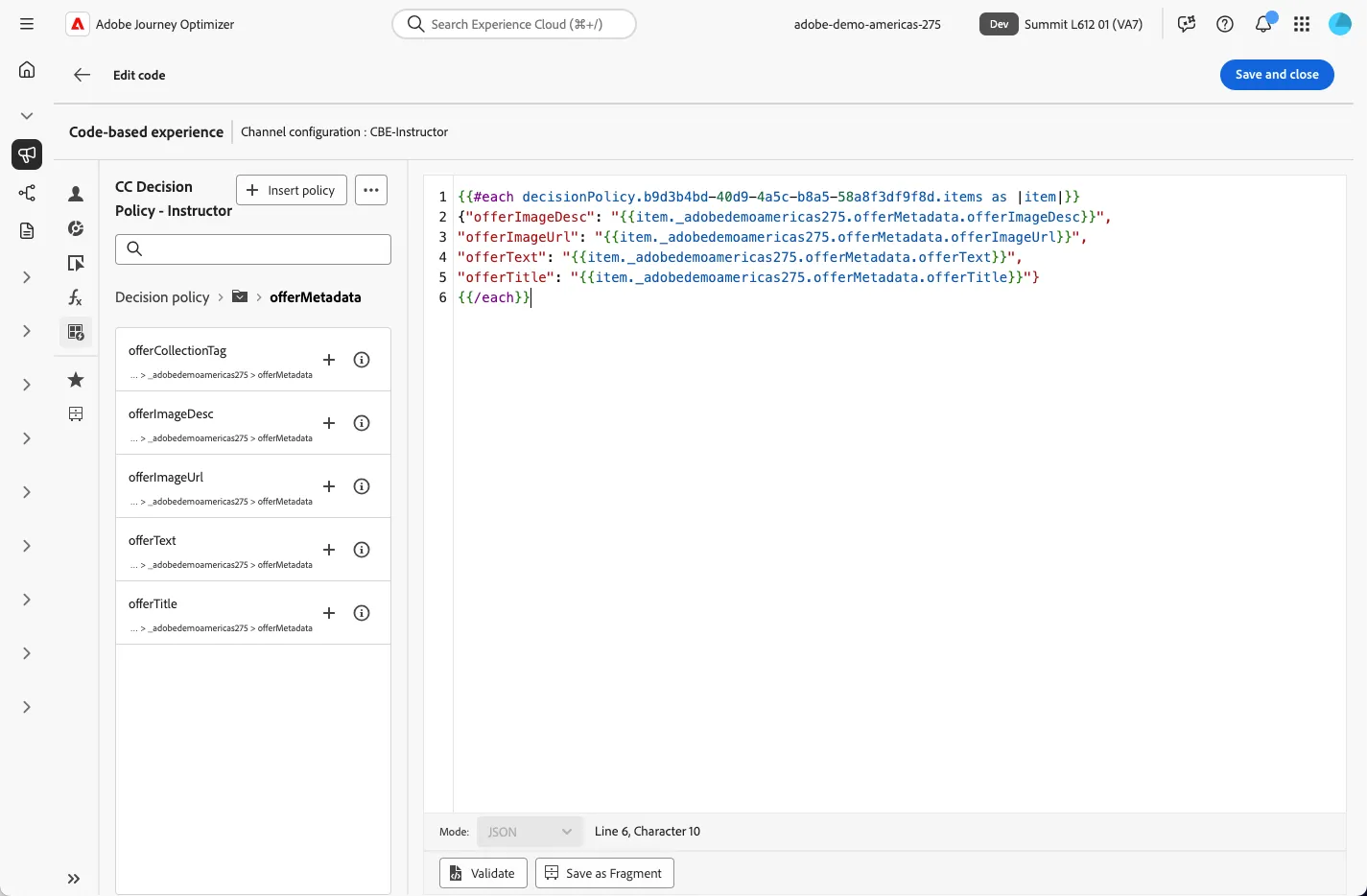Open the application switcher grid icon

(1302, 24)
